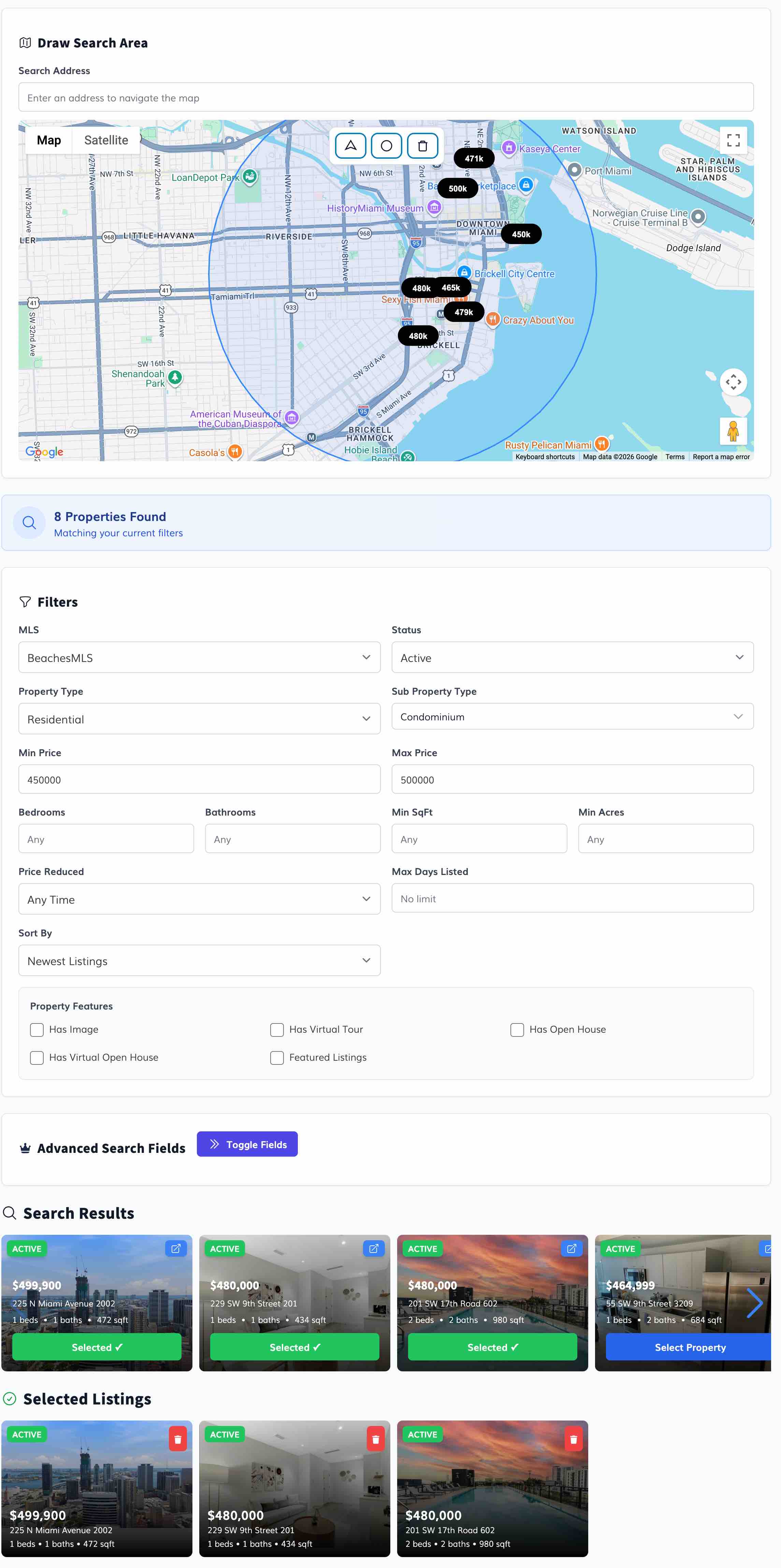Open the 201 SW 17th Road selected listing thumbnail

pos(492,1489)
